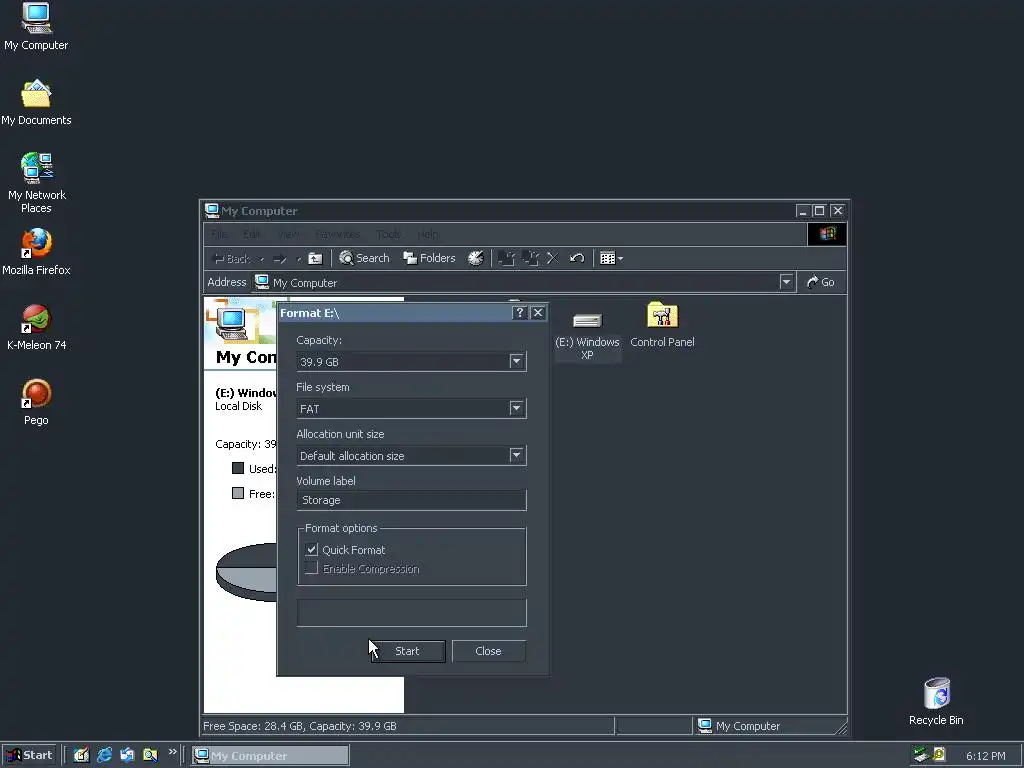Screen dimensions: 1024x768
Task: Click the Back toolbar button
Action: (232, 259)
